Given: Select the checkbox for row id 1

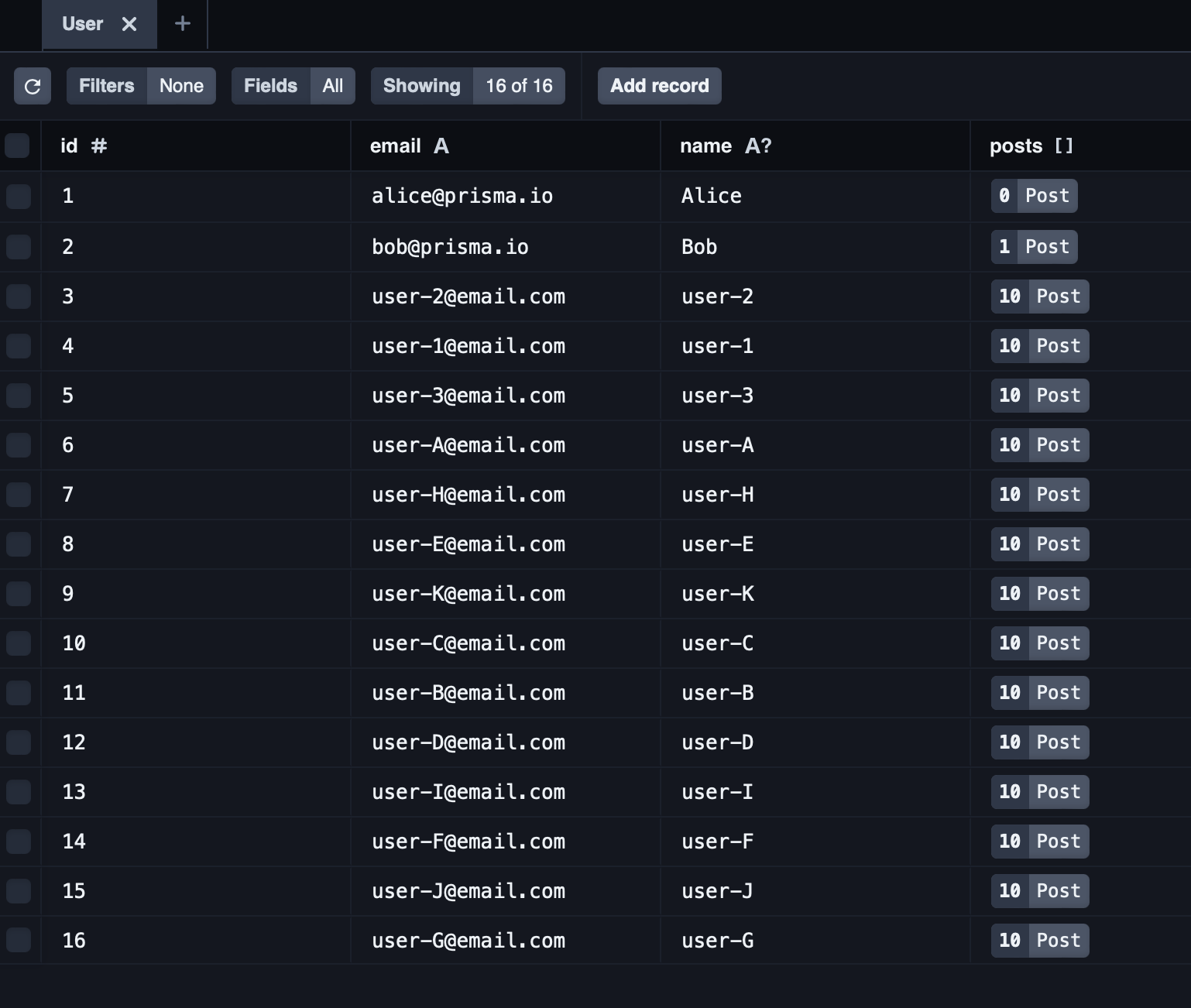Looking at the screenshot, I should tap(19, 197).
